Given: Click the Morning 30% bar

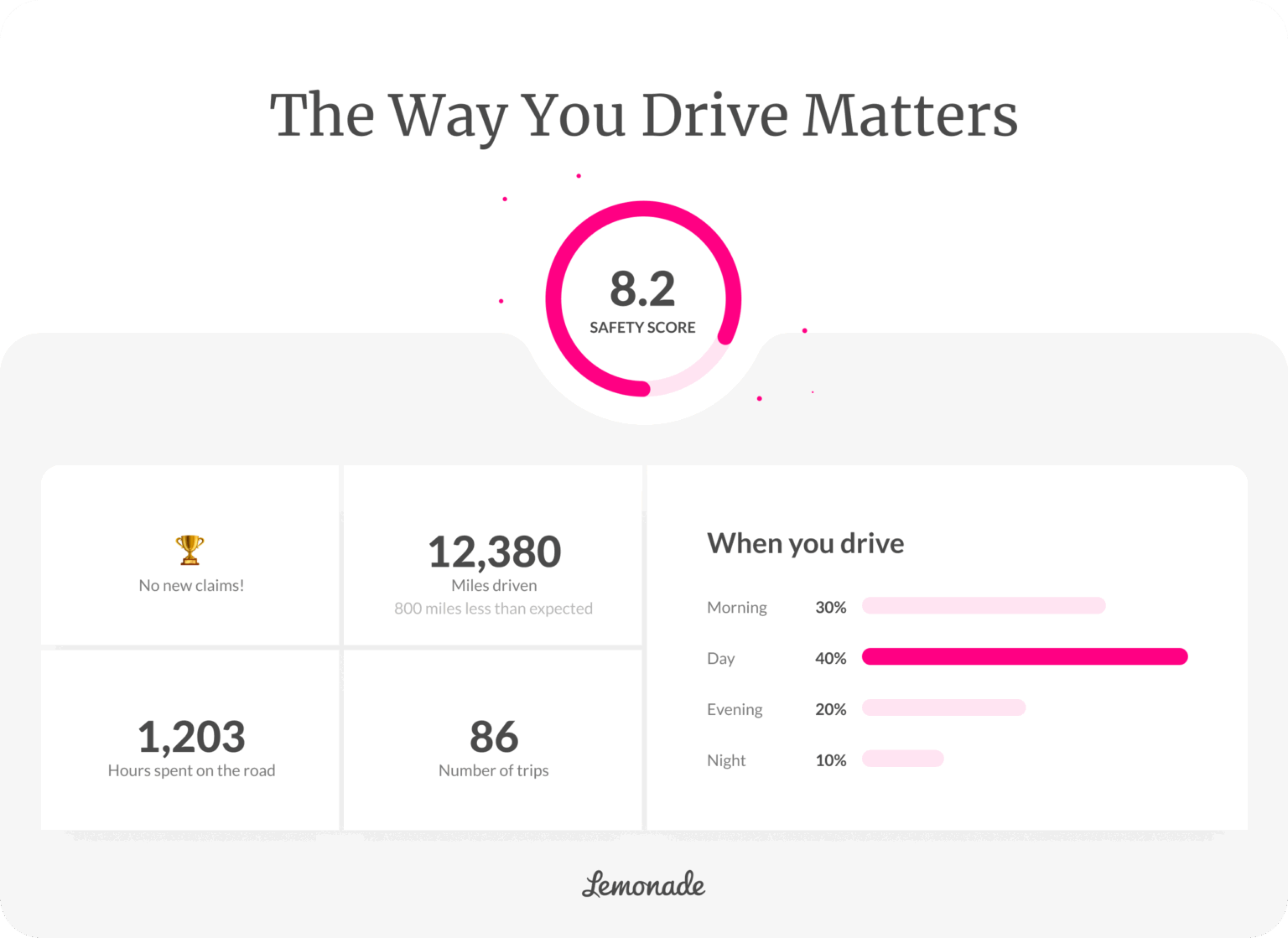Looking at the screenshot, I should click(983, 606).
